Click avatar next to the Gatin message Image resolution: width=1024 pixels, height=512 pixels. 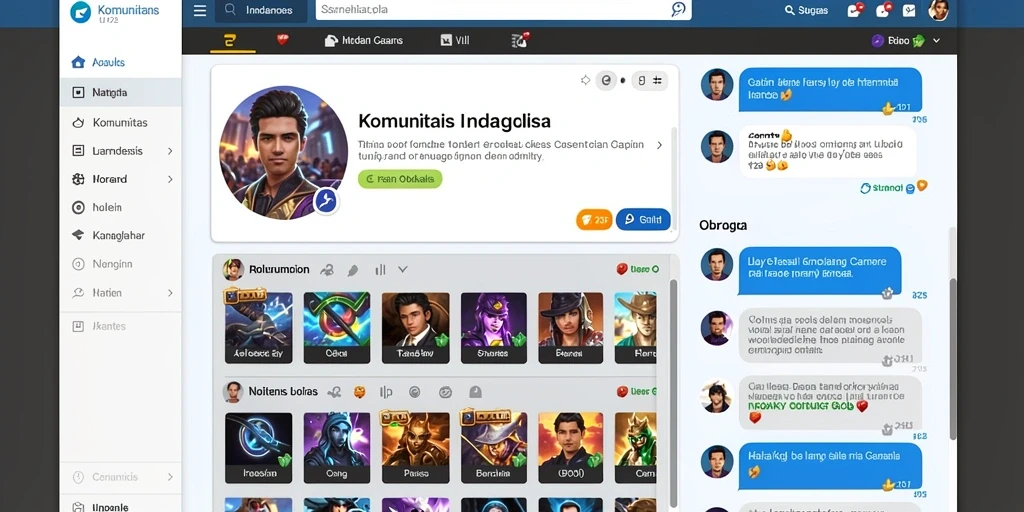[x=717, y=84]
